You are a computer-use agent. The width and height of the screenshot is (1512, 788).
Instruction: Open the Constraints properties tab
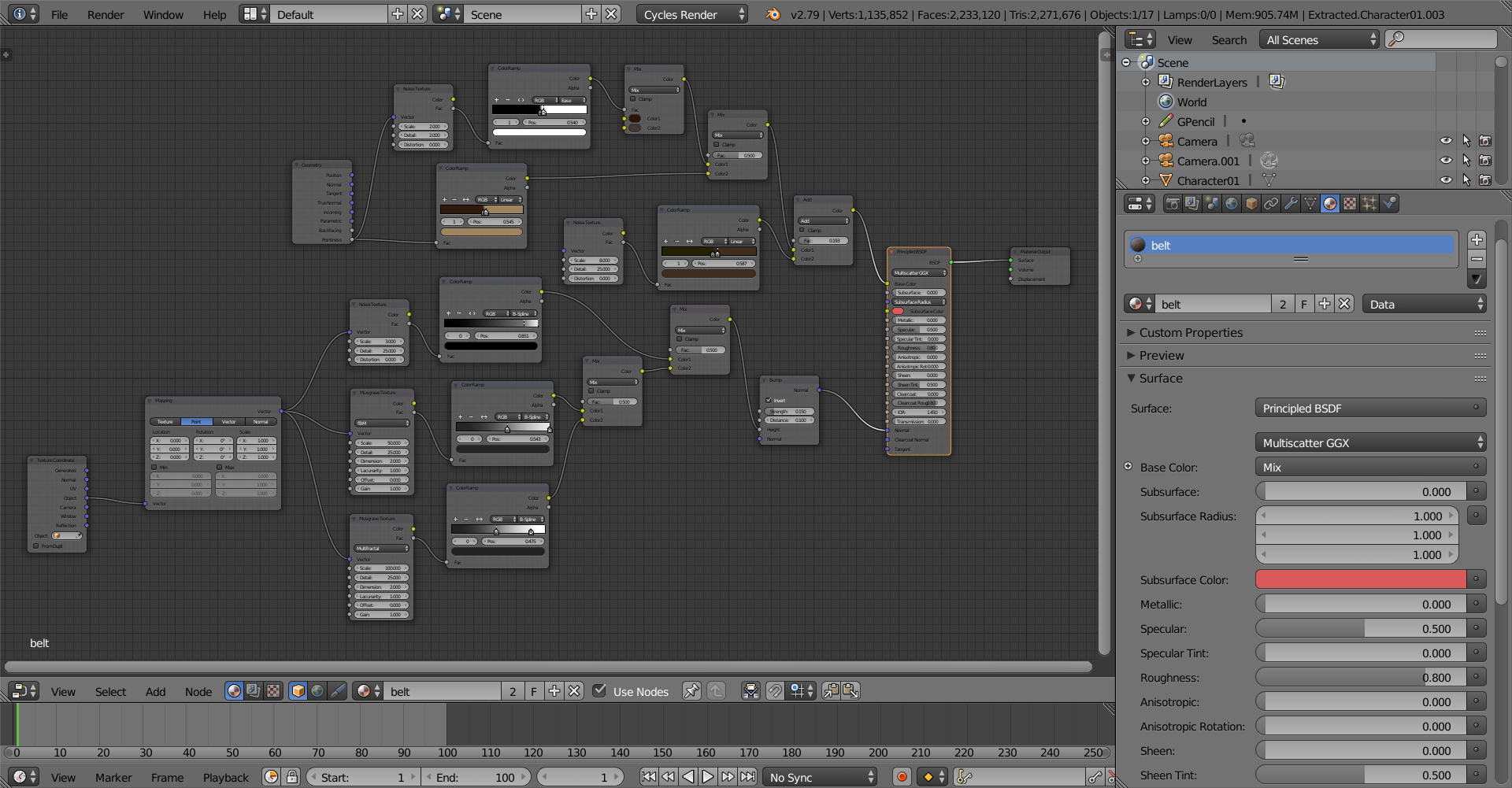click(1271, 204)
